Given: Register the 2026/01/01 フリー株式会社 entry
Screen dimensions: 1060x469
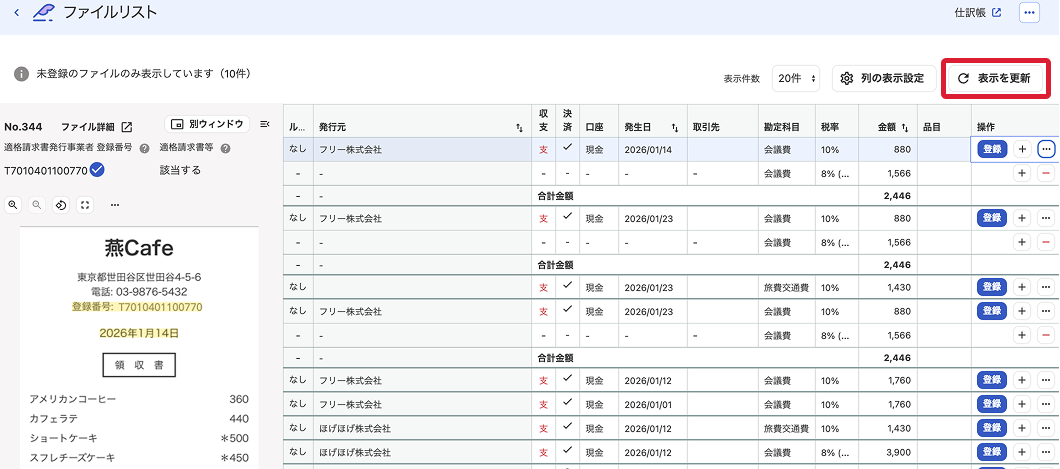Looking at the screenshot, I should 992,404.
